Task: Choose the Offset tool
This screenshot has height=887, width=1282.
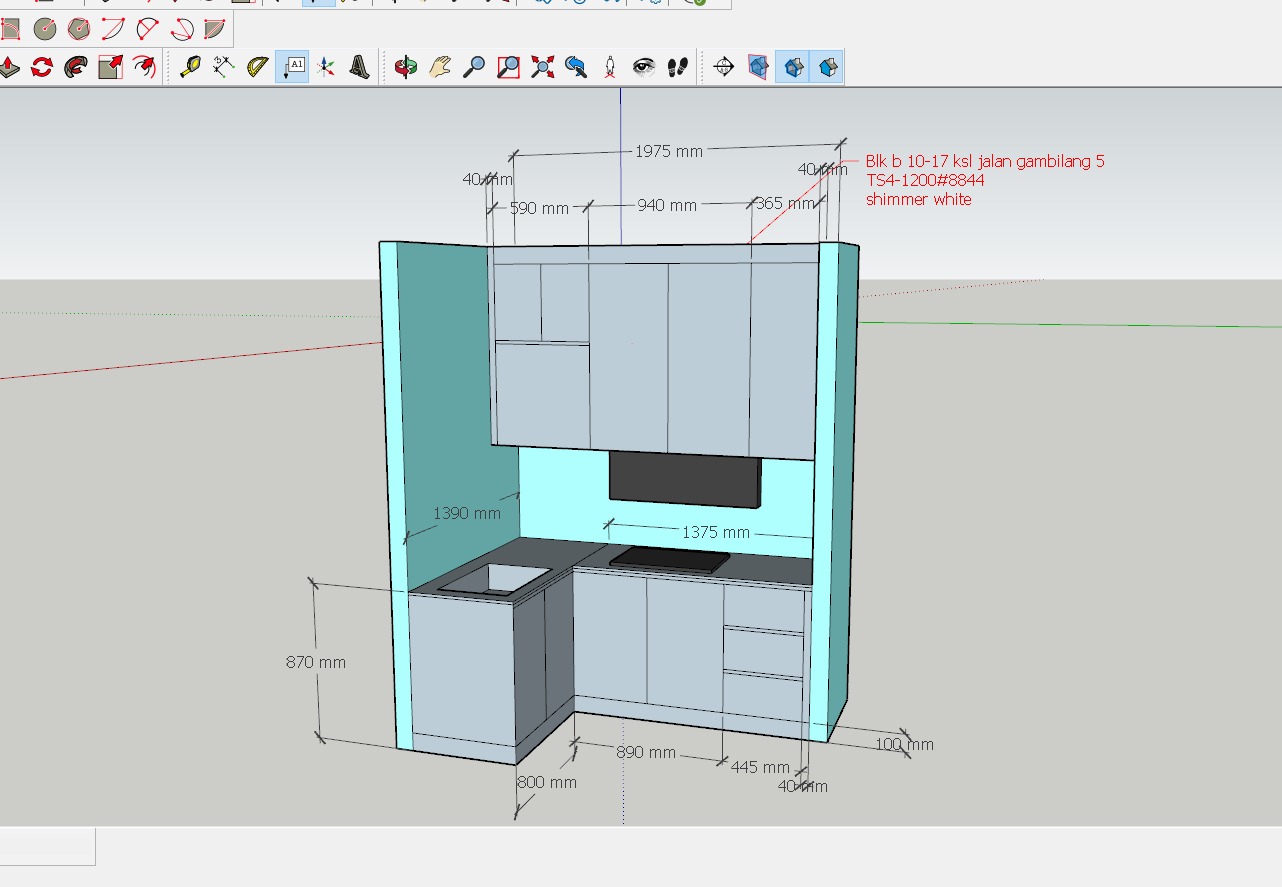Action: 144,67
